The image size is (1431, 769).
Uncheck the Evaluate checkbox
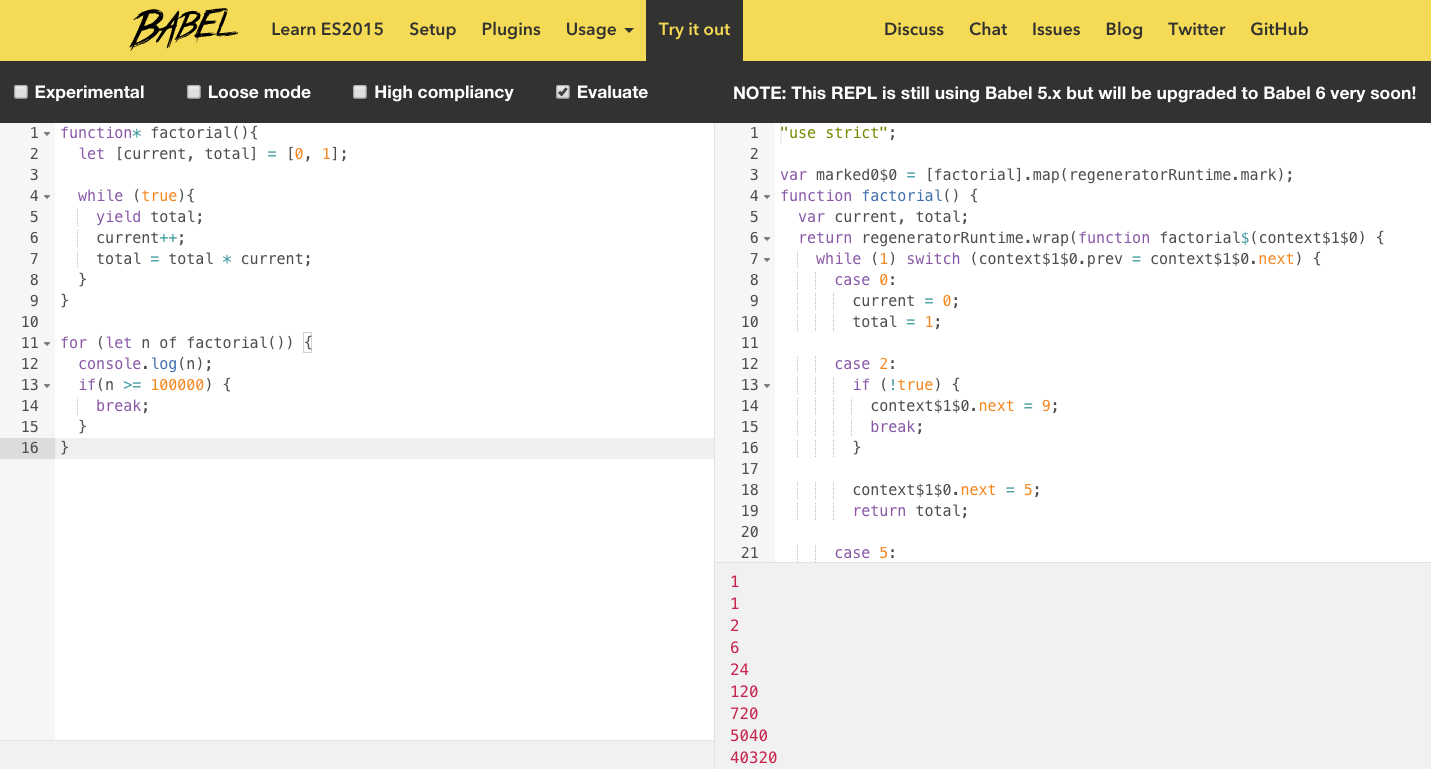click(x=563, y=92)
